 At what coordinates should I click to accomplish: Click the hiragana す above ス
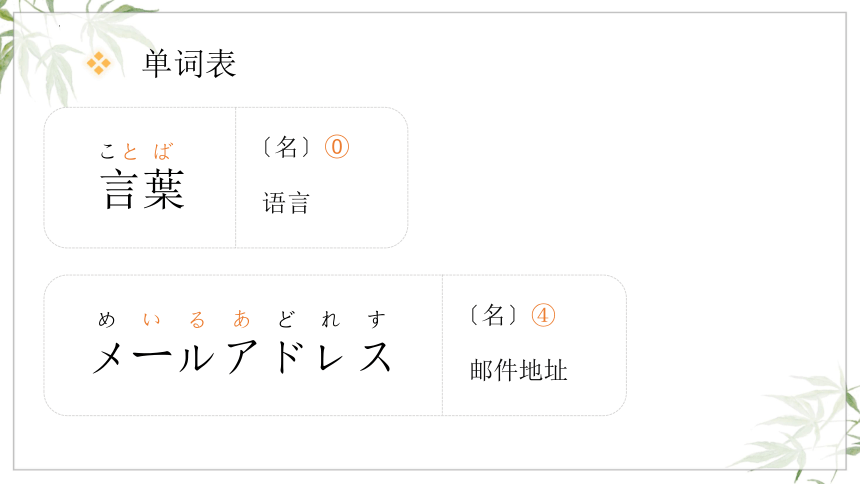coord(376,319)
